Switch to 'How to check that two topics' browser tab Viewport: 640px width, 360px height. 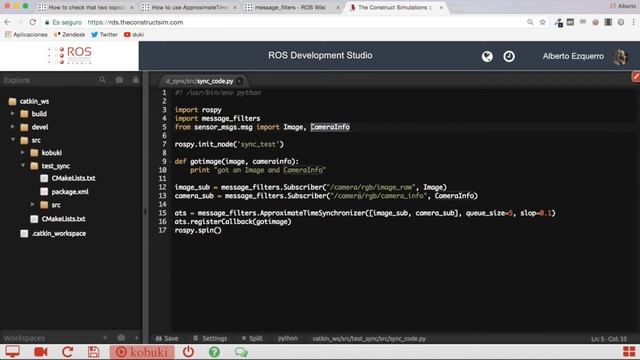coord(86,7)
